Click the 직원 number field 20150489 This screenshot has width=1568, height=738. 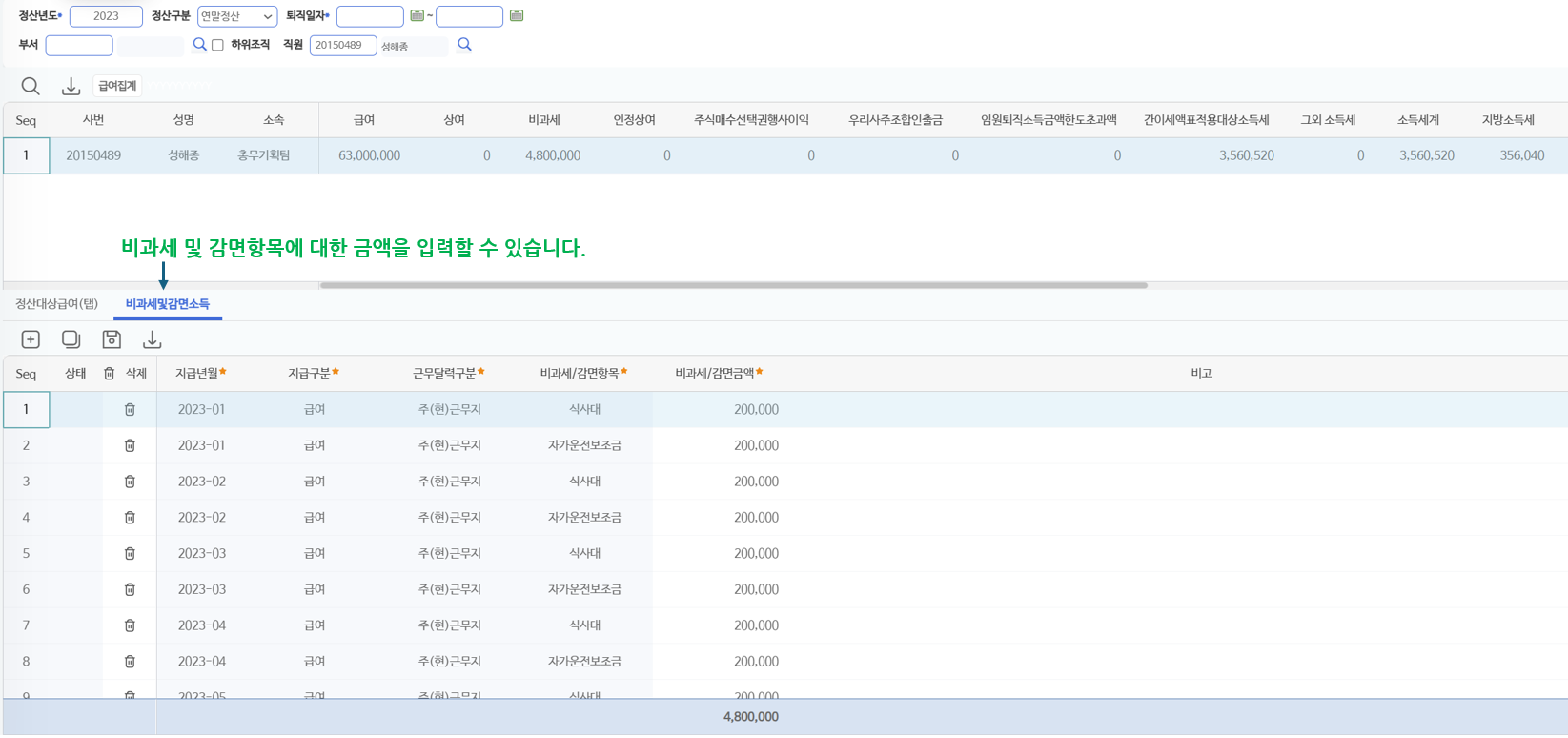(x=343, y=45)
